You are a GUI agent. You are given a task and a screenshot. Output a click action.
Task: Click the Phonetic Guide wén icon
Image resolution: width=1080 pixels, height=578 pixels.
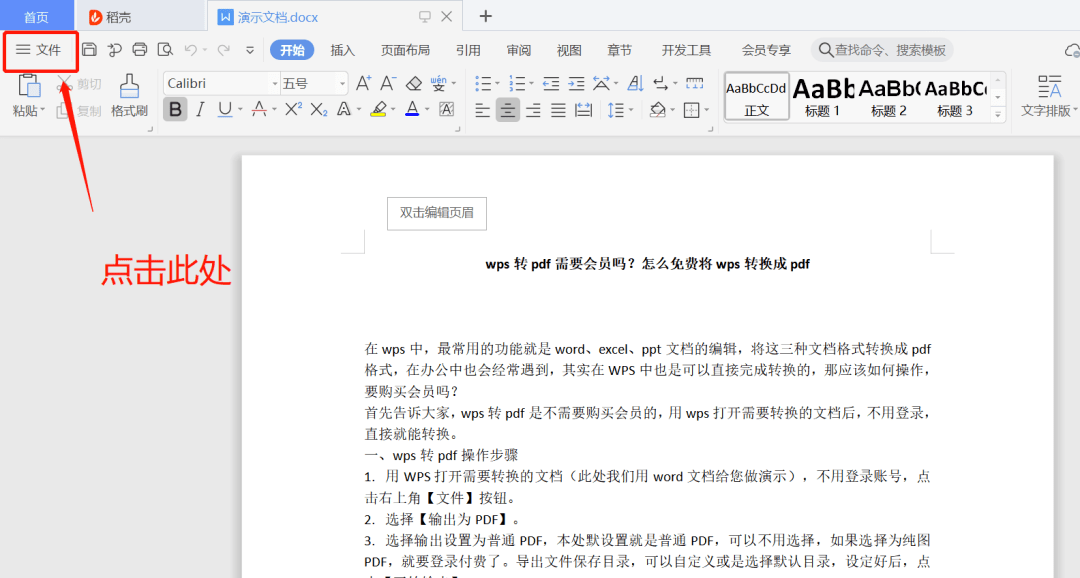438,83
